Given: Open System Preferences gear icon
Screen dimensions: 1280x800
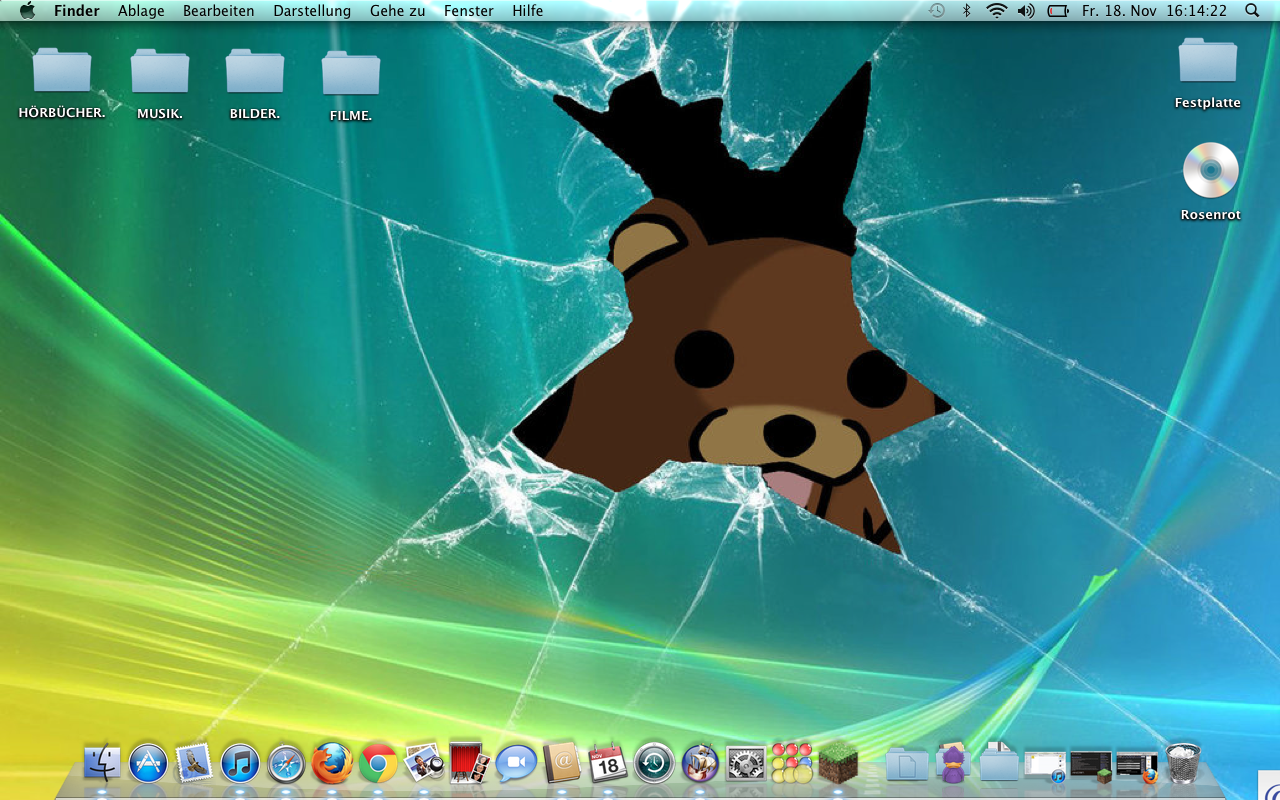Looking at the screenshot, I should point(746,765).
